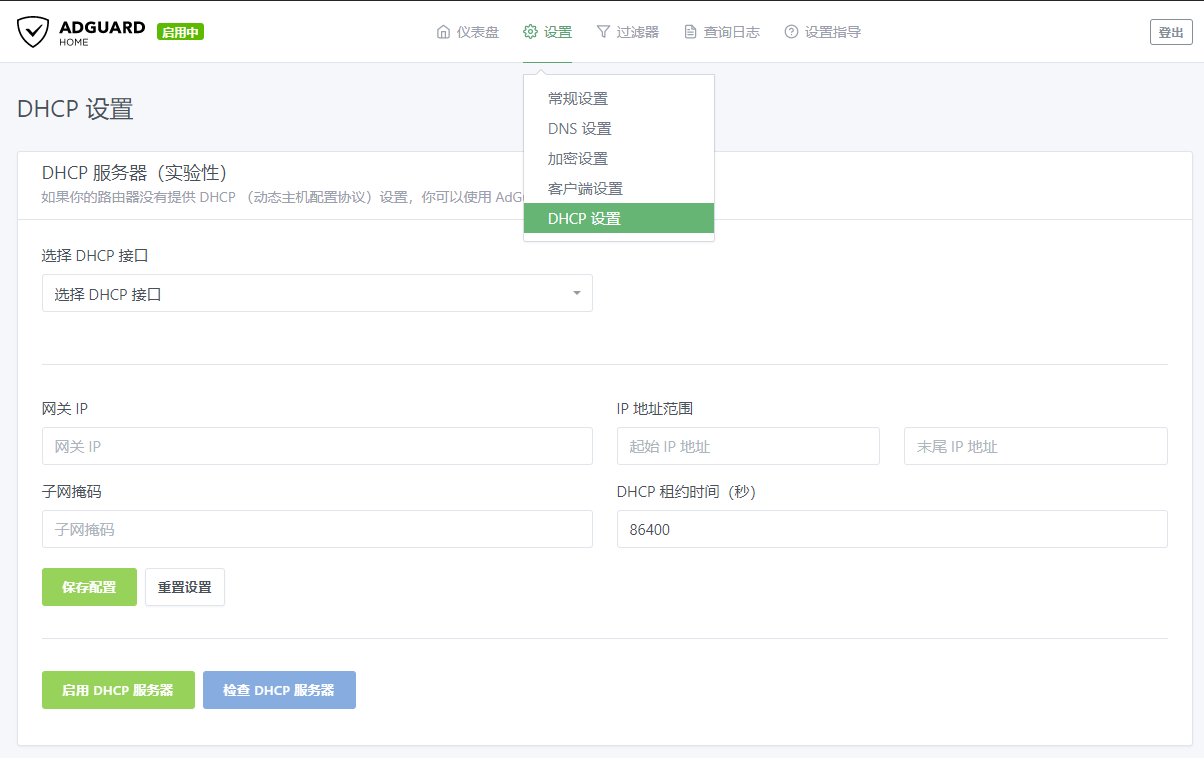Open DNS 设置 from the menu
This screenshot has height=758, width=1204.
click(x=580, y=128)
